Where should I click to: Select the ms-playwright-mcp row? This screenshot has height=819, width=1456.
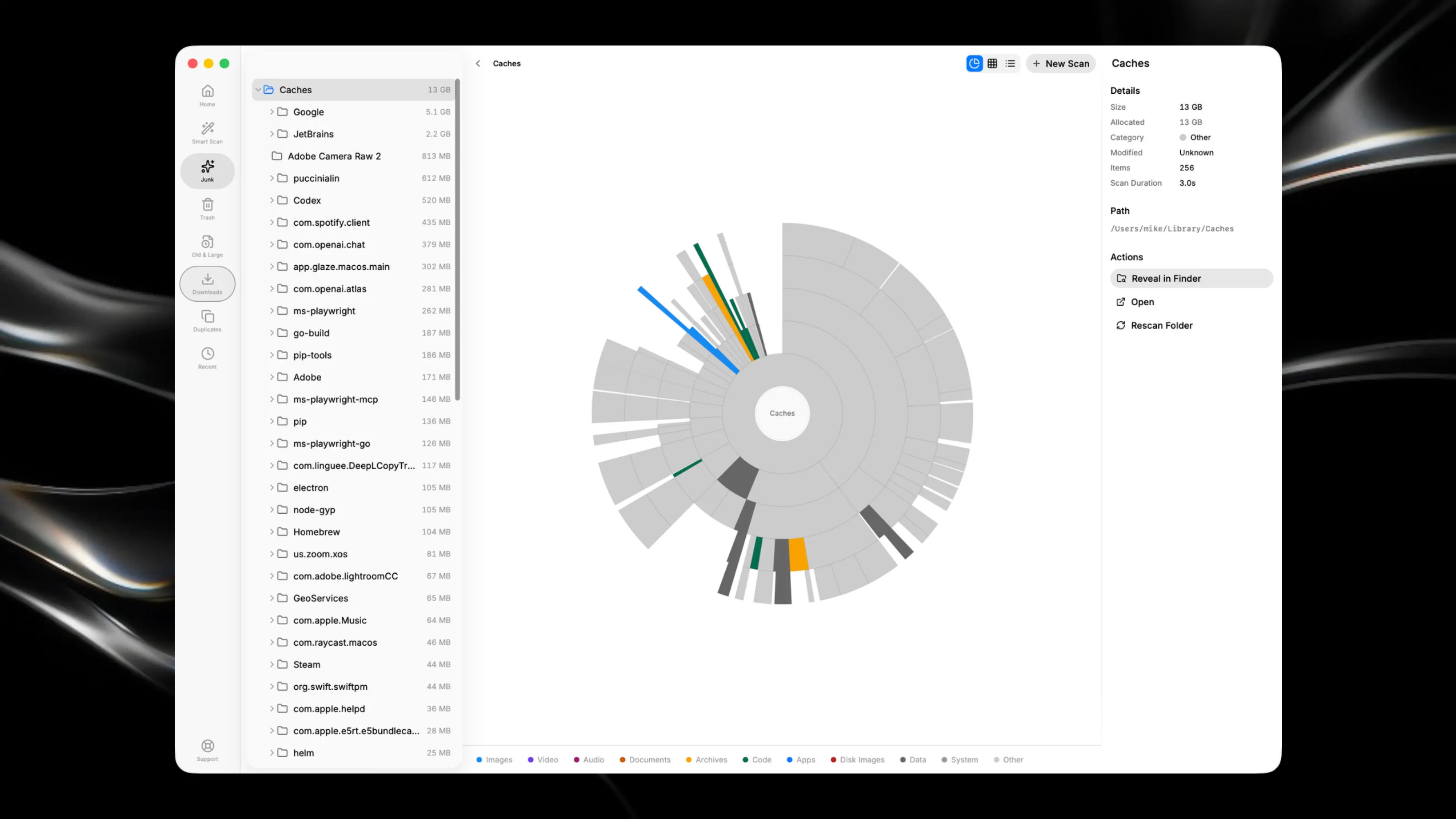click(354, 399)
